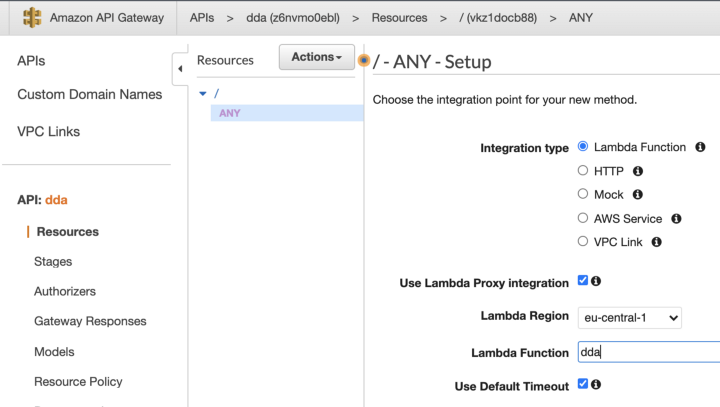Open info icon next to AWS Service option

(676, 219)
